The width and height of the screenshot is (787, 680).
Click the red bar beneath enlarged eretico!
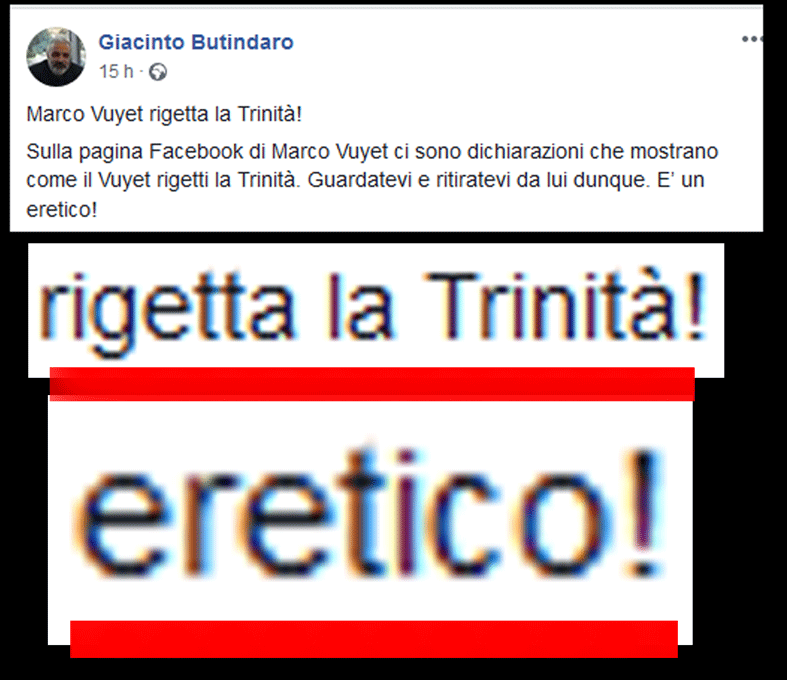point(374,639)
